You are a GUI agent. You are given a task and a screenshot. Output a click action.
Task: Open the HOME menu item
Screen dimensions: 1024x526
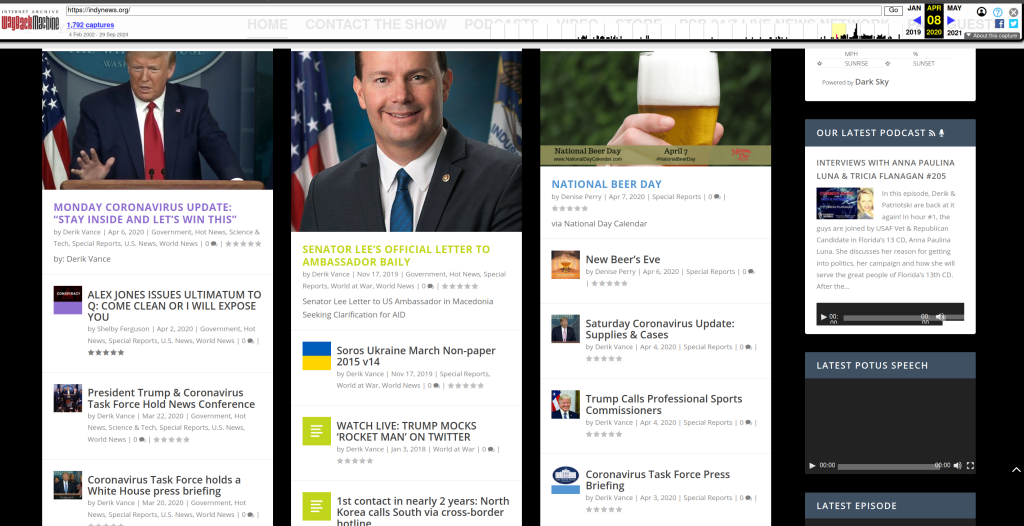point(268,24)
